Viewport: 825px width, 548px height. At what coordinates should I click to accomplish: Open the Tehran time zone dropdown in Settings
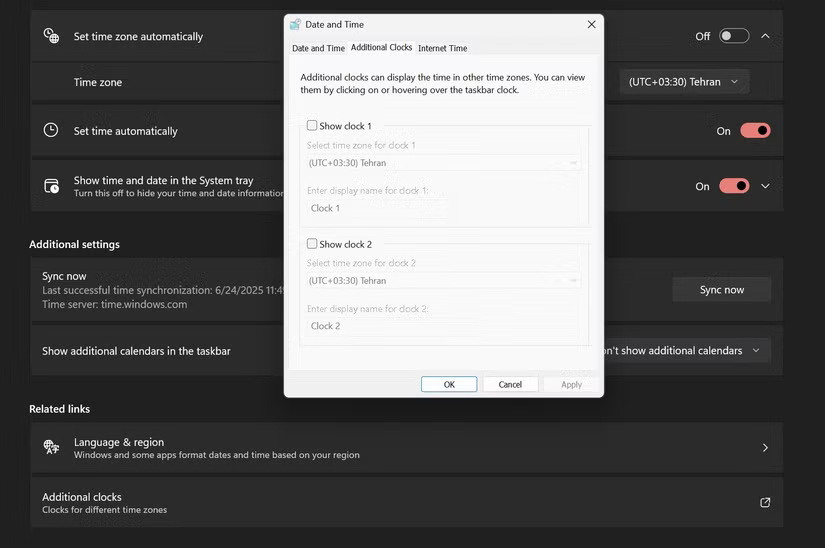pos(684,82)
